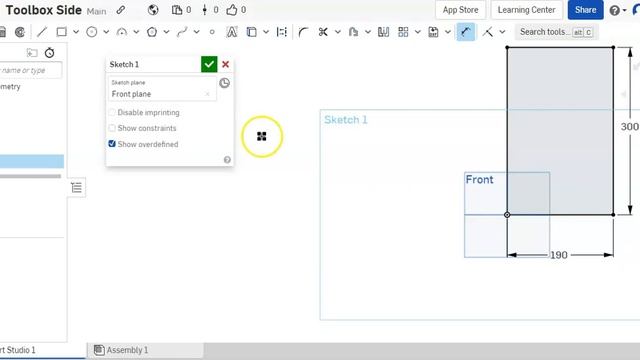The image size is (640, 360).
Task: Expand the circle tool dropdown arrow
Action: (x=106, y=32)
